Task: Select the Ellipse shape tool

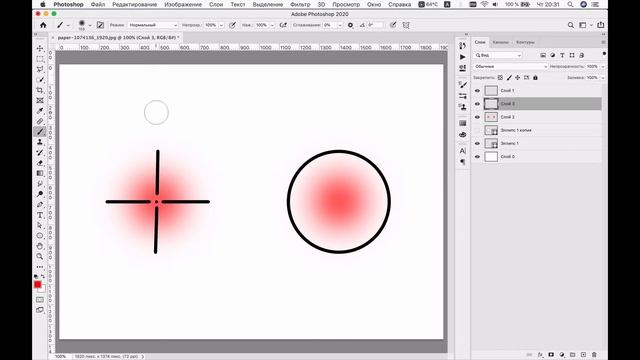Action: tap(40, 236)
